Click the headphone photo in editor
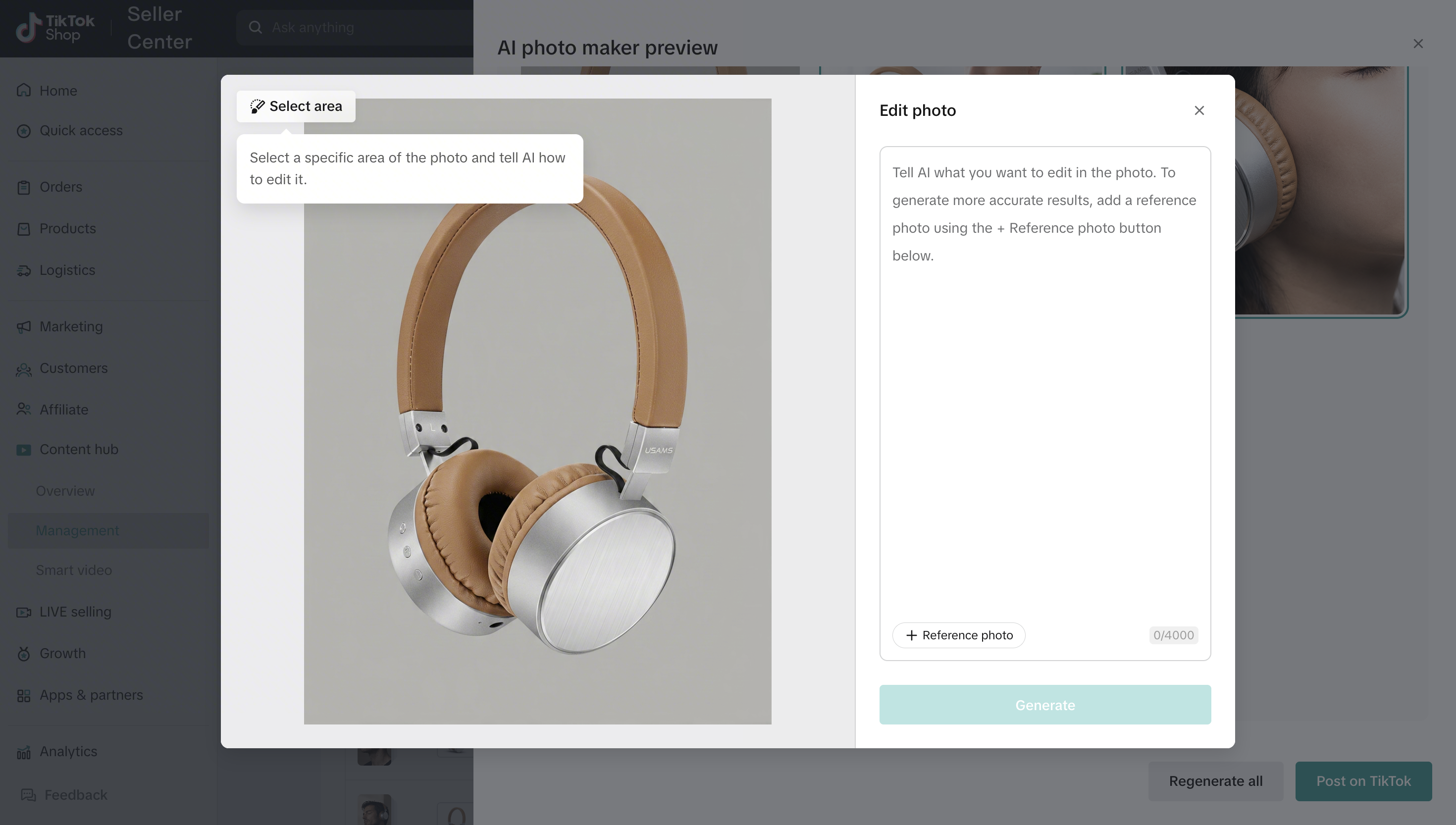 [x=537, y=412]
